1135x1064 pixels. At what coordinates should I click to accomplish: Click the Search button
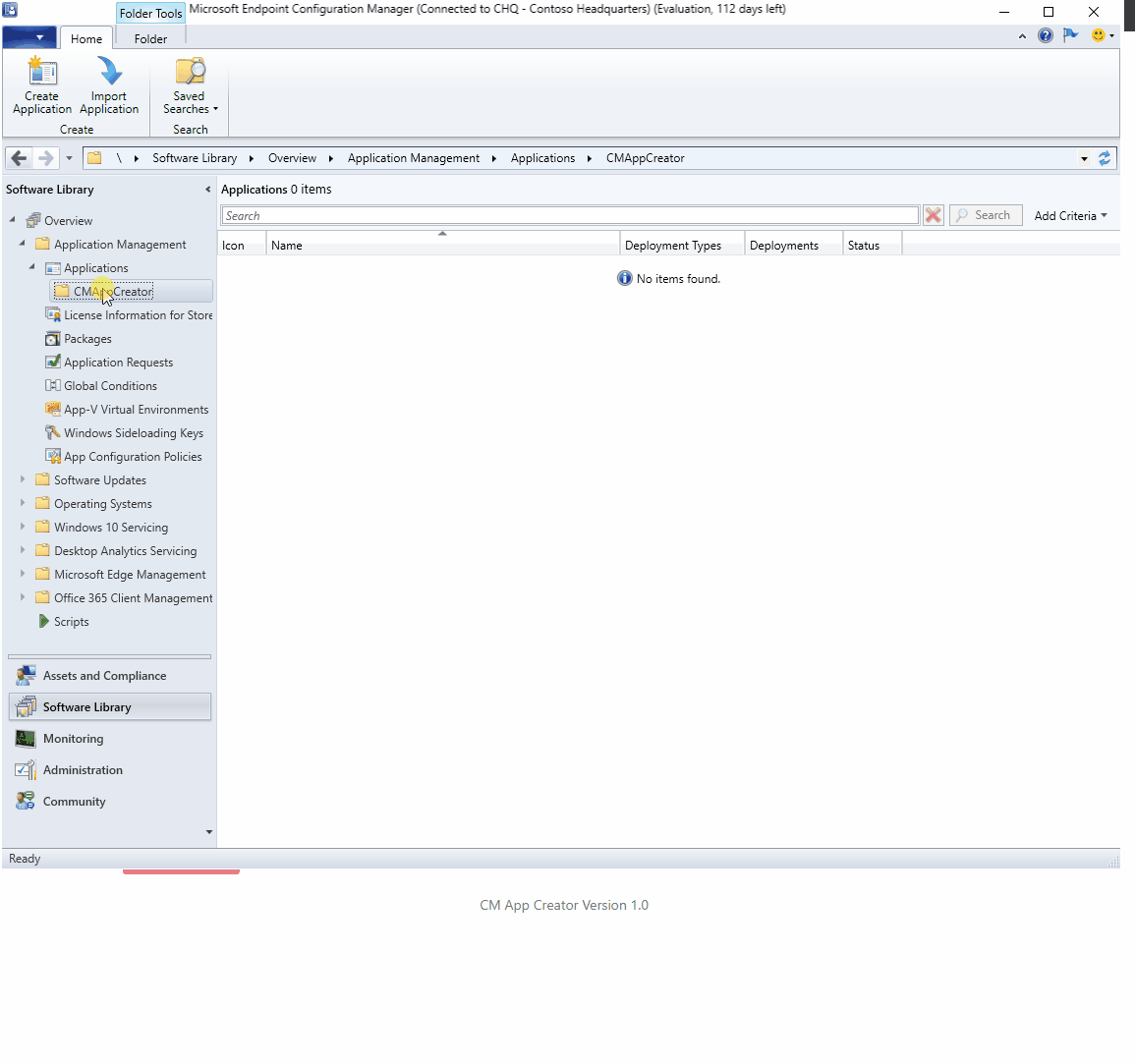click(x=986, y=215)
